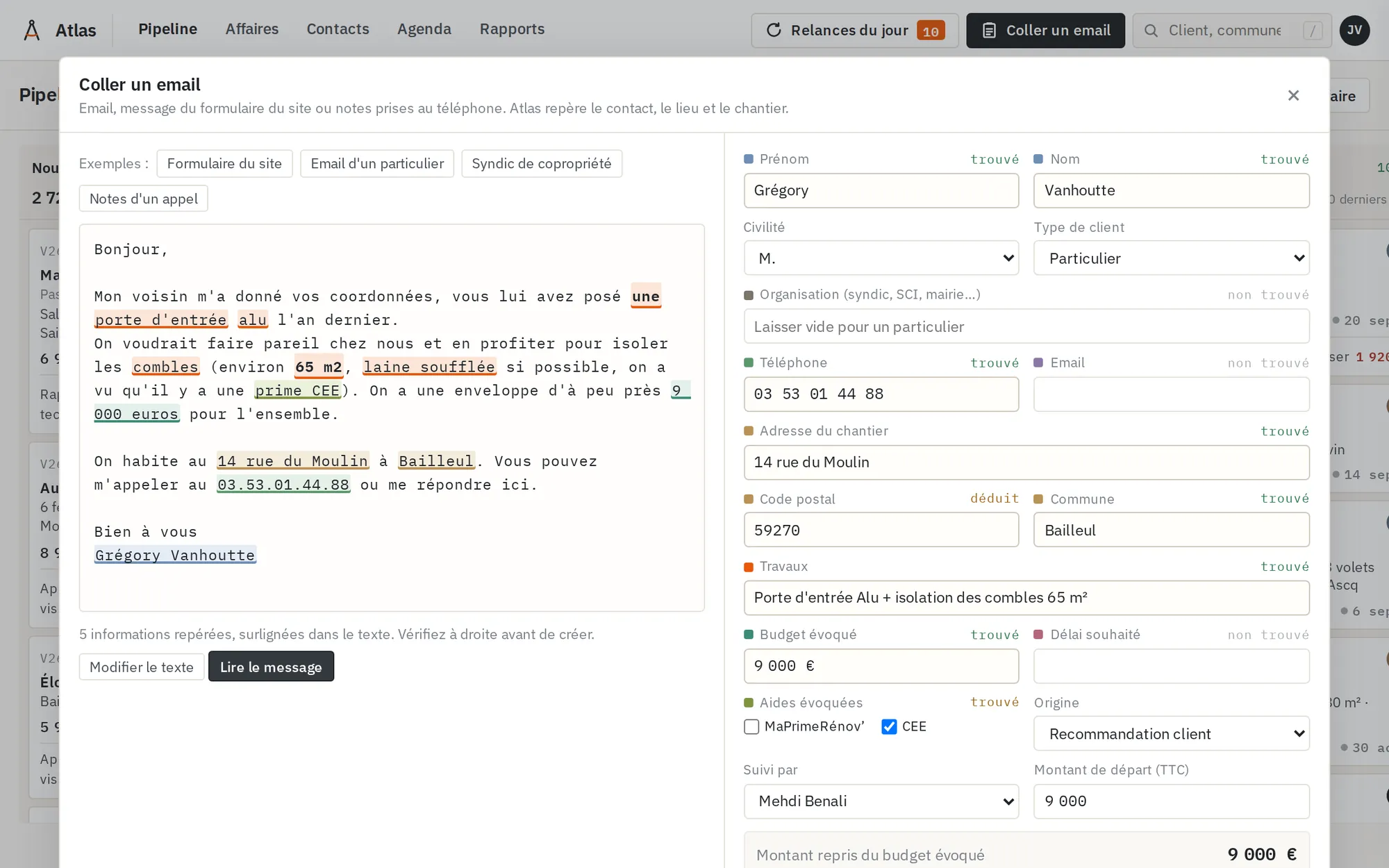1389x868 pixels.
Task: Close the Coller un email dialog
Action: [1293, 96]
